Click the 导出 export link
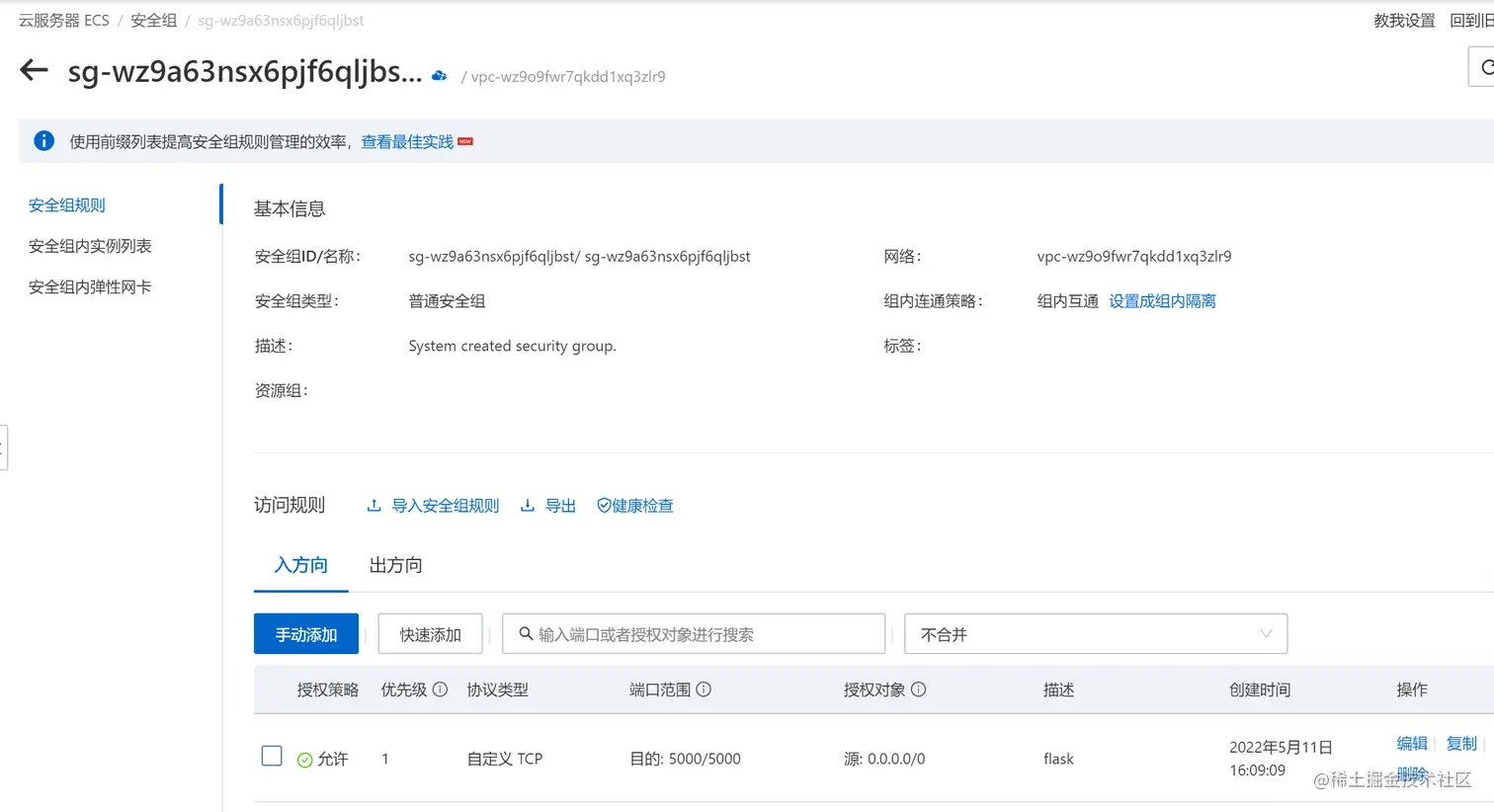This screenshot has width=1494, height=812. 560,505
